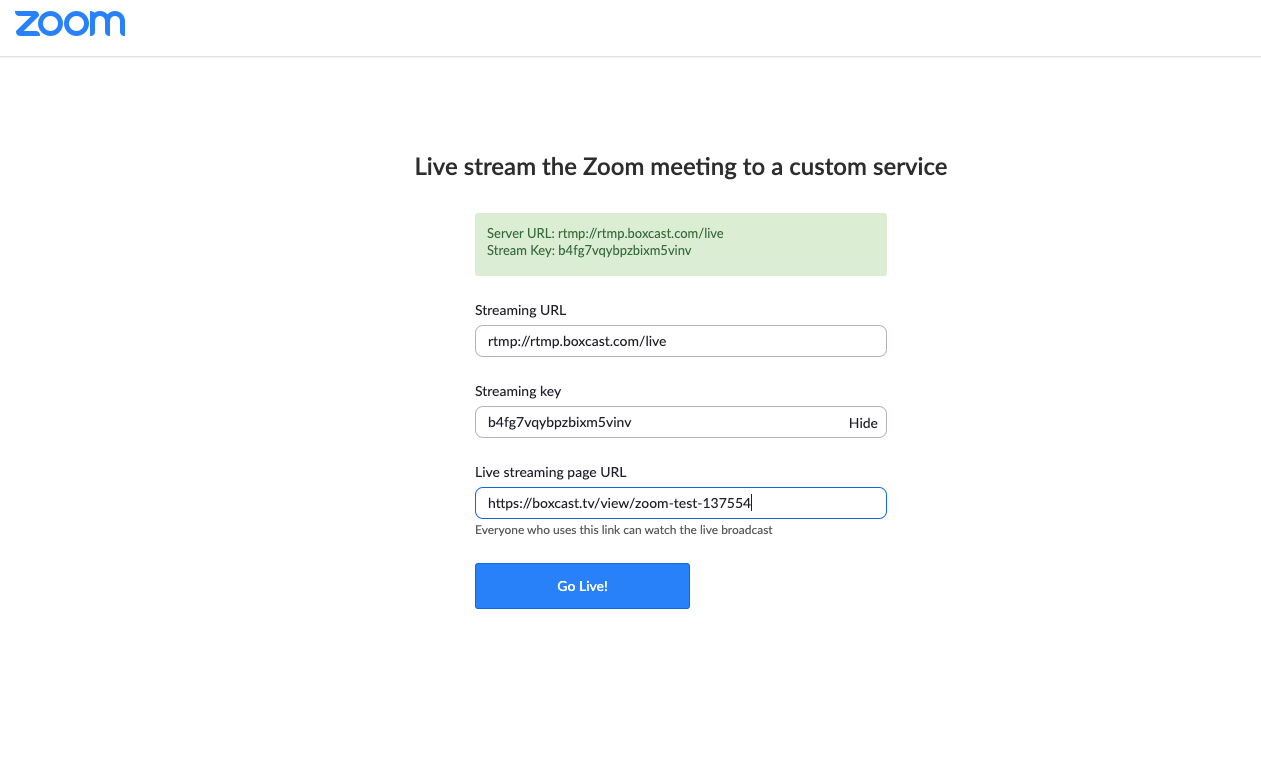The image size is (1261, 759).
Task: Select the Live streaming page URL field
Action: (680, 503)
